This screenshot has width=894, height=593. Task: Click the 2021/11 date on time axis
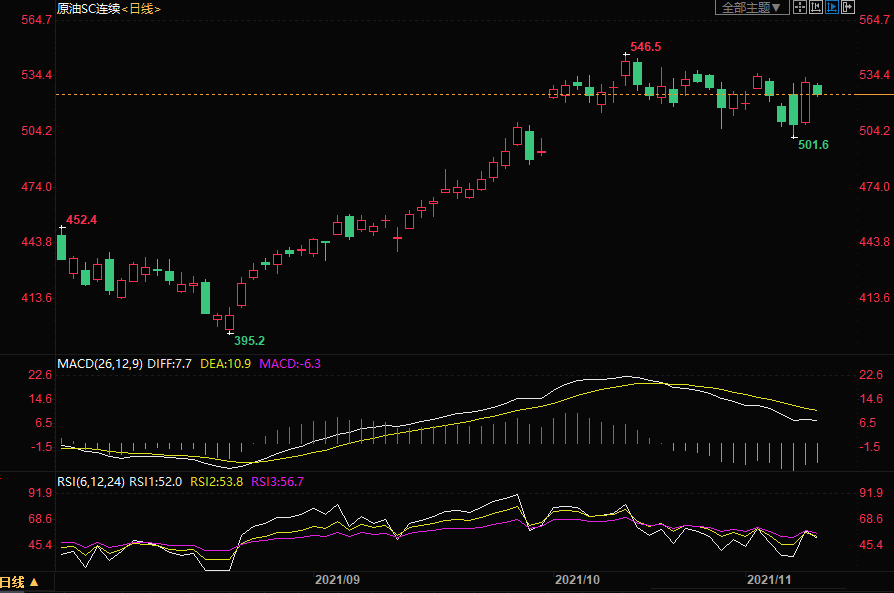click(770, 579)
